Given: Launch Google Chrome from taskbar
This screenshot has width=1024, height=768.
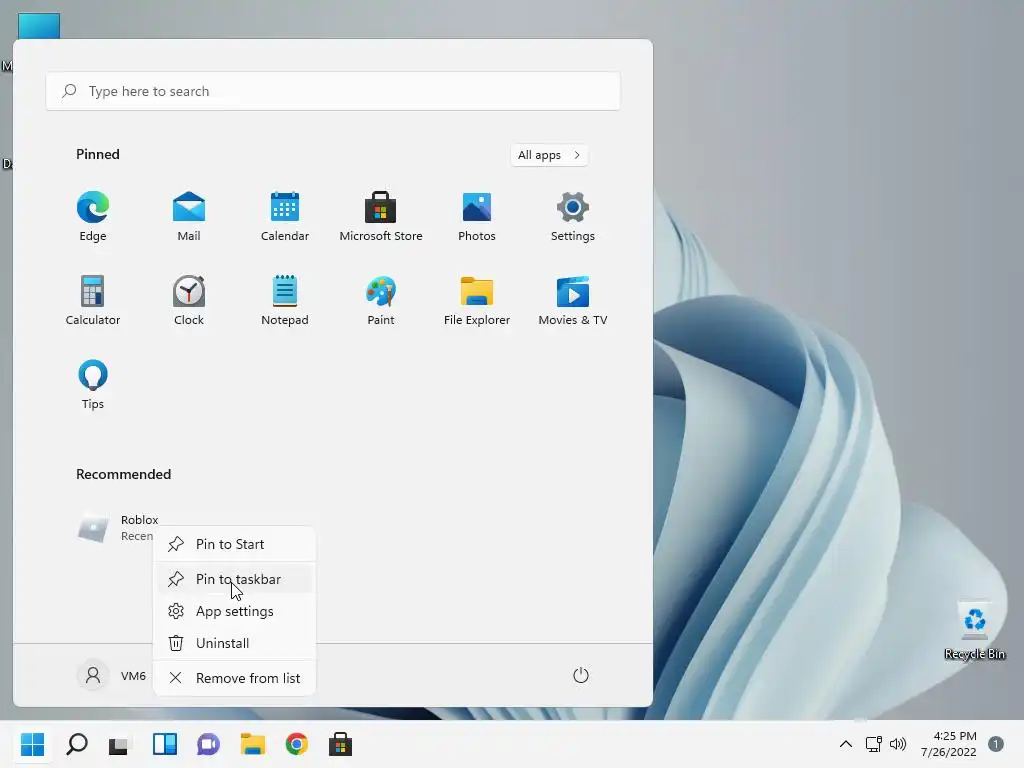Looking at the screenshot, I should click(x=296, y=744).
